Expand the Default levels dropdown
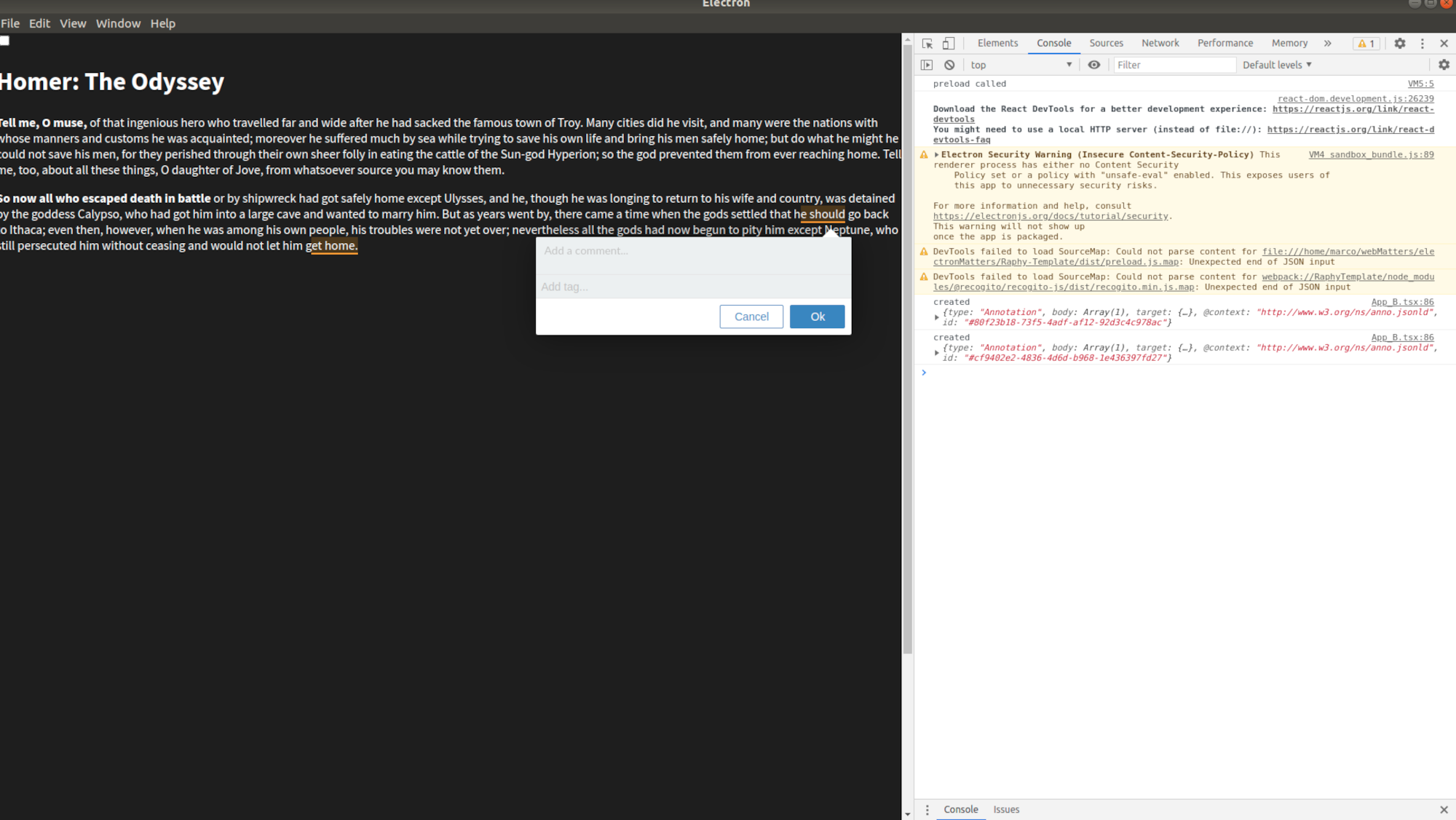 [1276, 65]
